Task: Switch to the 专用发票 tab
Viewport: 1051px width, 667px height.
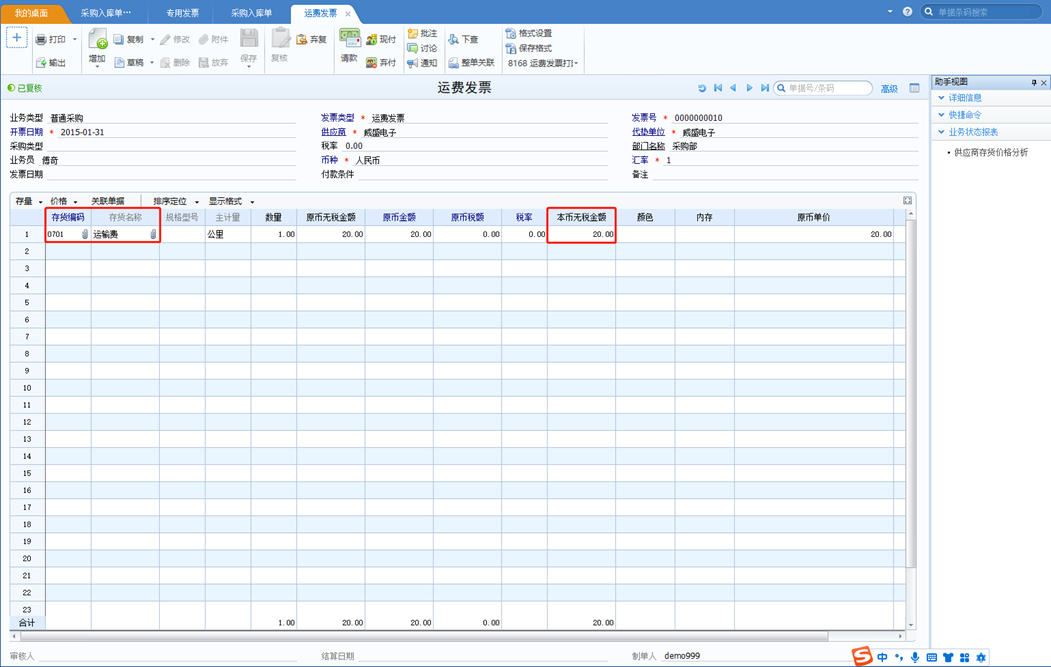Action: click(x=182, y=13)
